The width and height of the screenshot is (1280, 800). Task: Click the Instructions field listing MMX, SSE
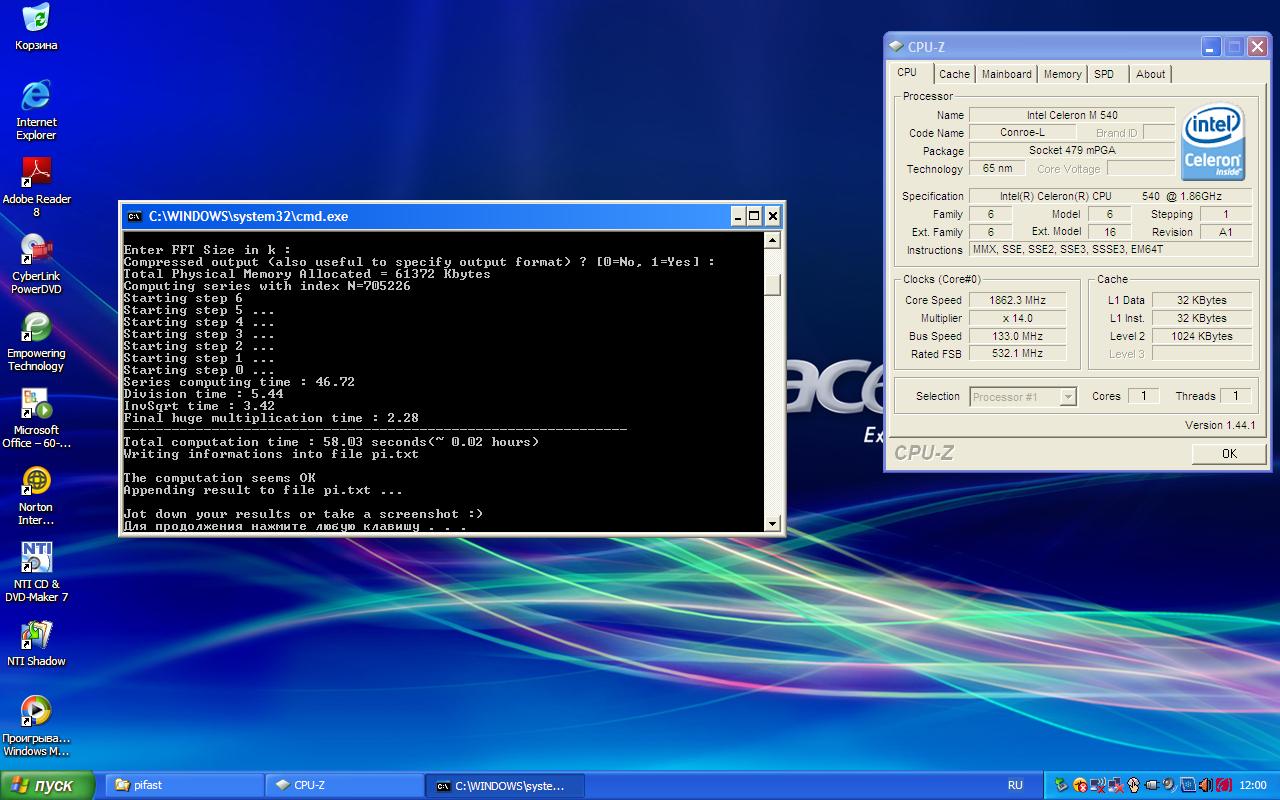click(1110, 249)
